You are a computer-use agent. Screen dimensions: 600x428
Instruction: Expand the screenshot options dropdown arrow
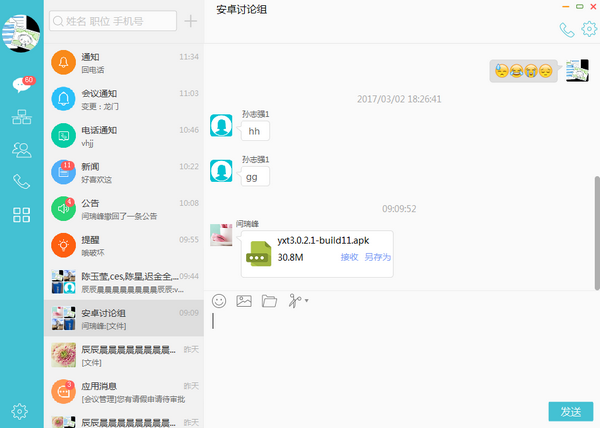[307, 301]
